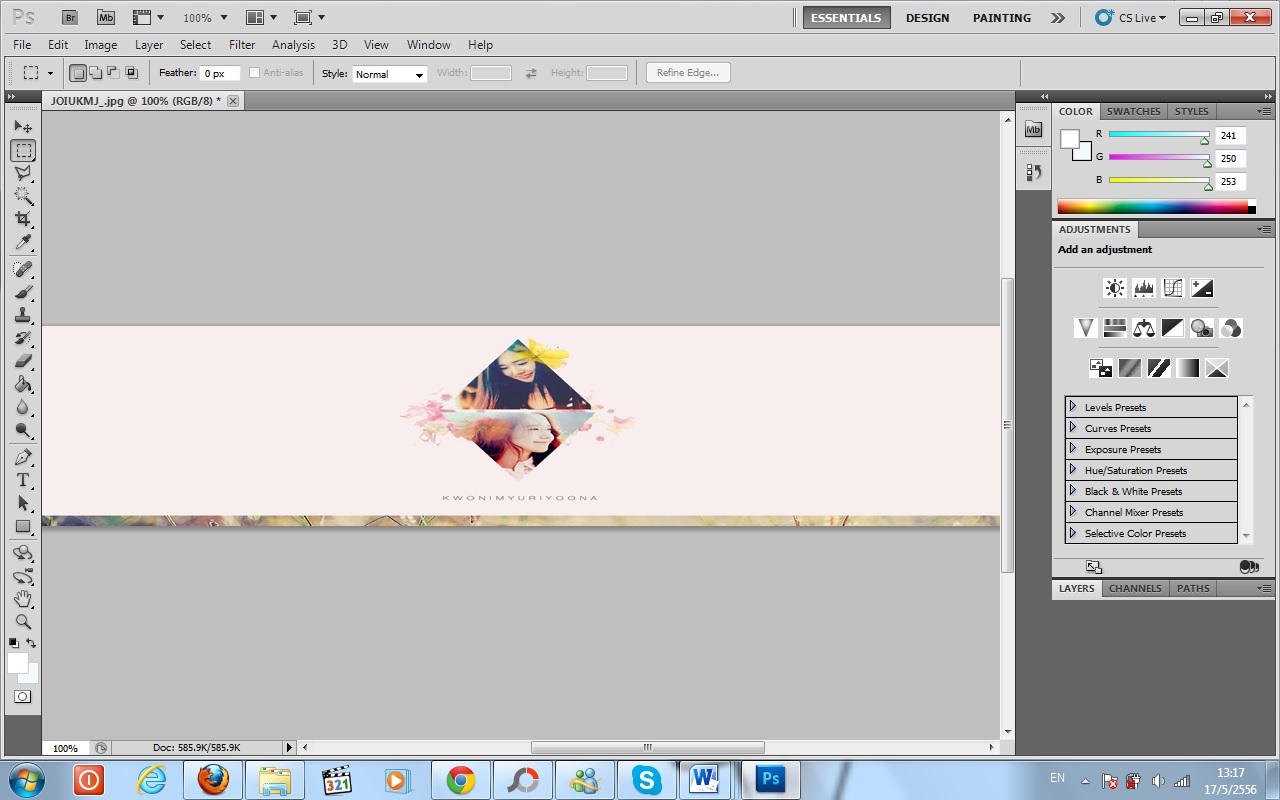
Task: Open the Style dropdown
Action: point(389,74)
